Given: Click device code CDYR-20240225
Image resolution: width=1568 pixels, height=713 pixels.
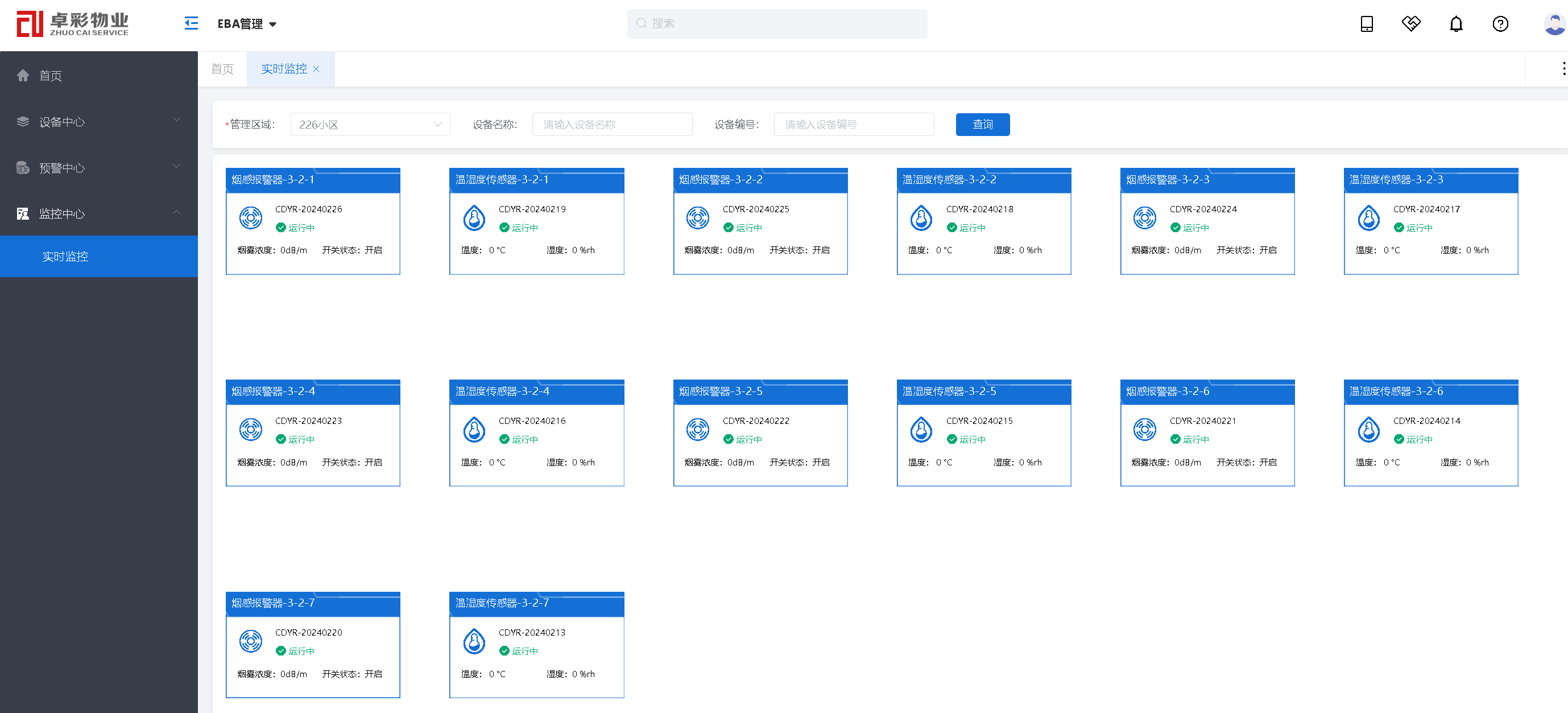Looking at the screenshot, I should coord(756,209).
